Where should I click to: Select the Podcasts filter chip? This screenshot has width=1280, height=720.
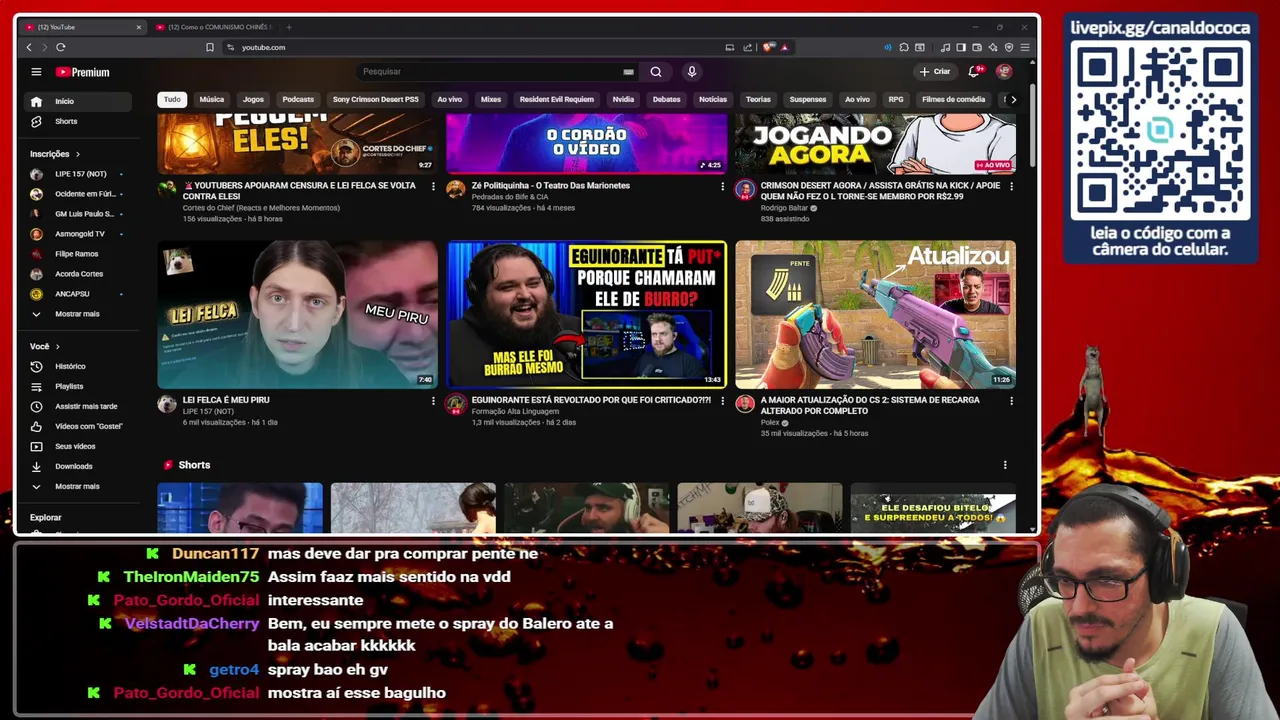click(x=298, y=99)
